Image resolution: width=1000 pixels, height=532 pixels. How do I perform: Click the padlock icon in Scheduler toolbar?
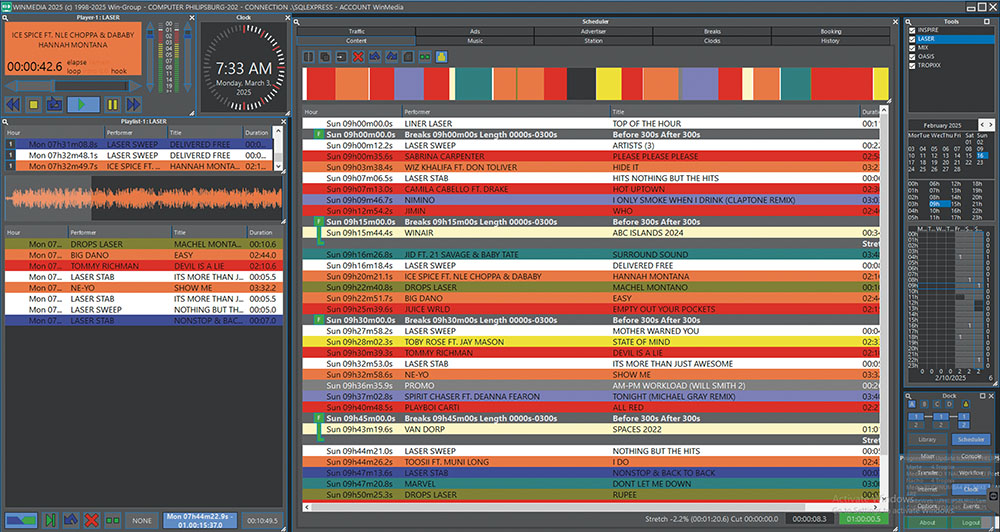[441, 57]
